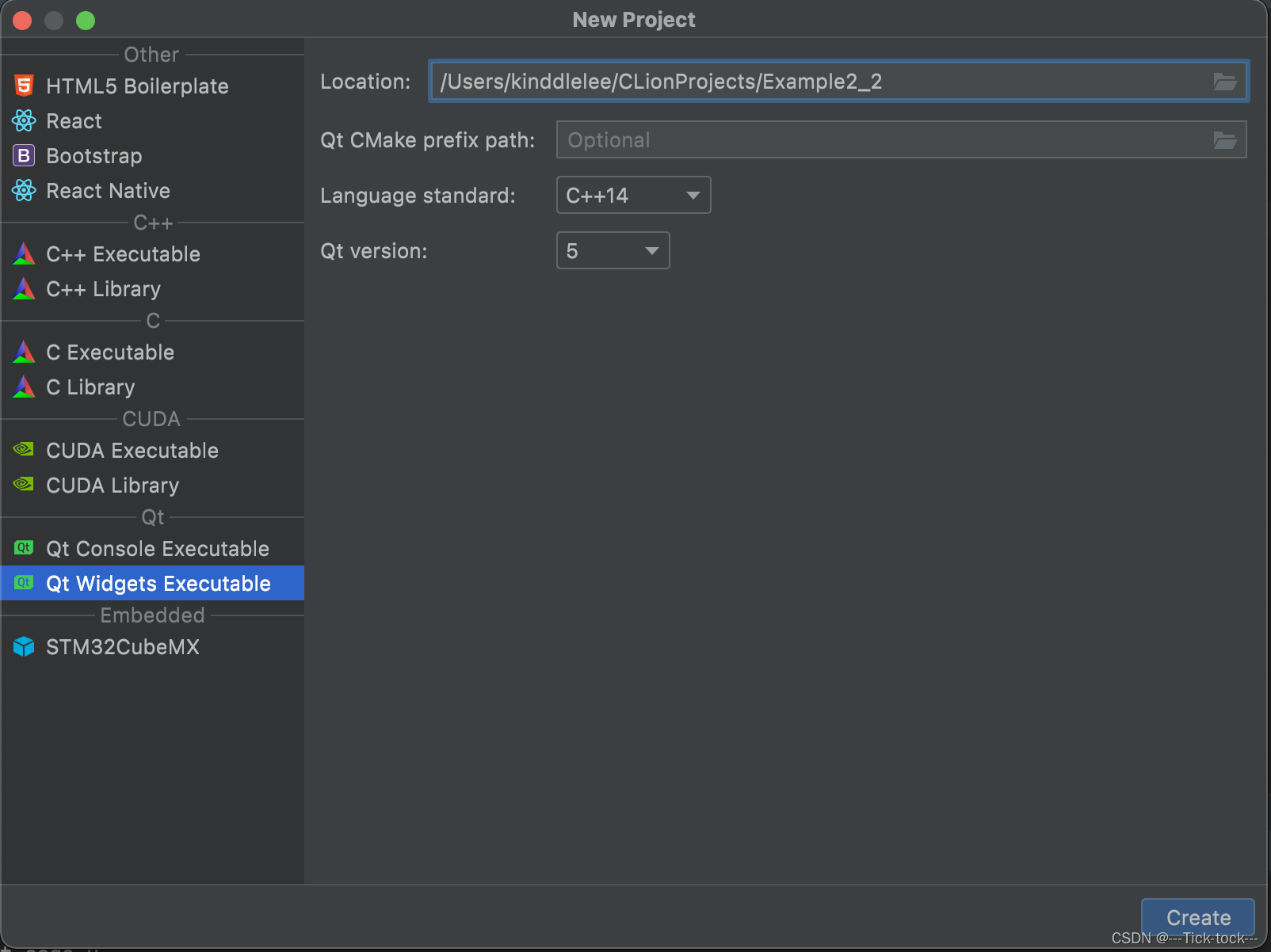Click the Create button

click(1197, 917)
